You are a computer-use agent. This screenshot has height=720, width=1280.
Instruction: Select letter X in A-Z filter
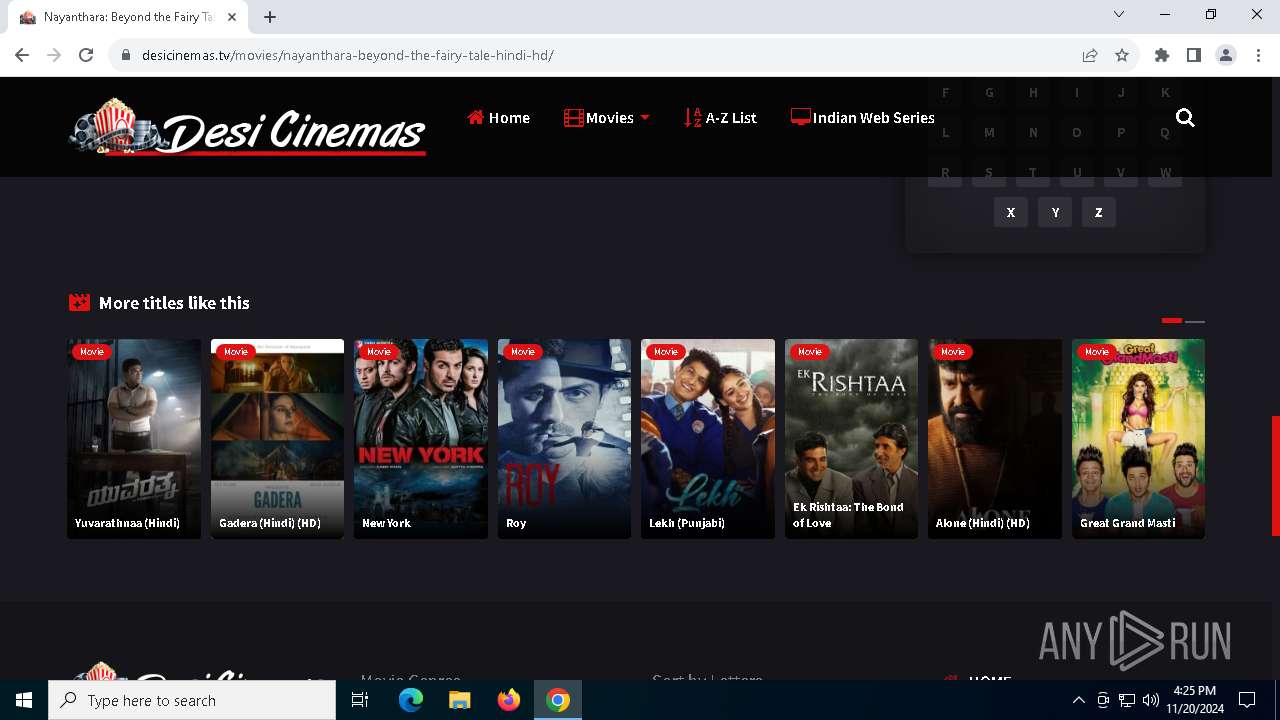[x=1011, y=212]
